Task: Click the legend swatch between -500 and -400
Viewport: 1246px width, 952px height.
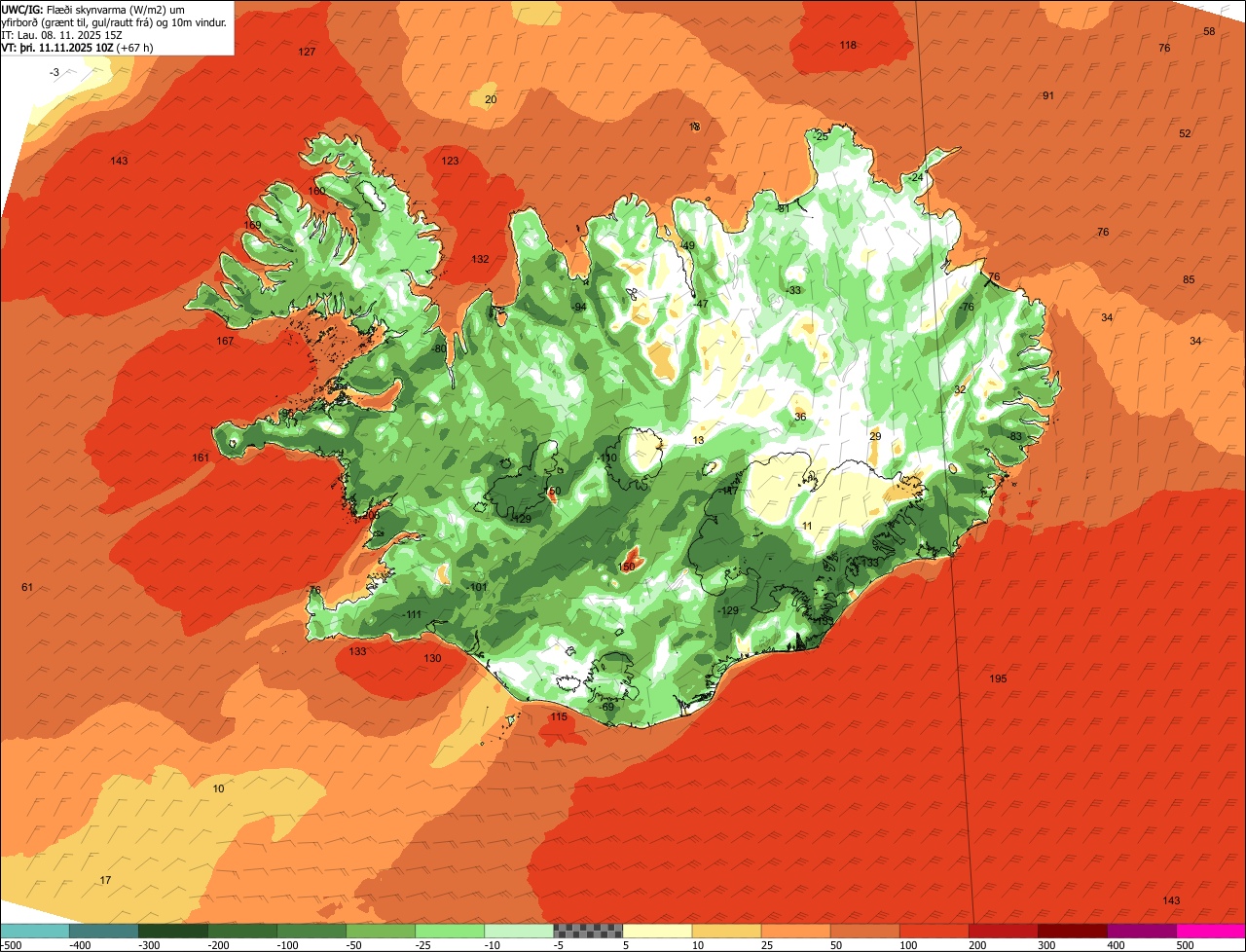Action: click(x=34, y=931)
